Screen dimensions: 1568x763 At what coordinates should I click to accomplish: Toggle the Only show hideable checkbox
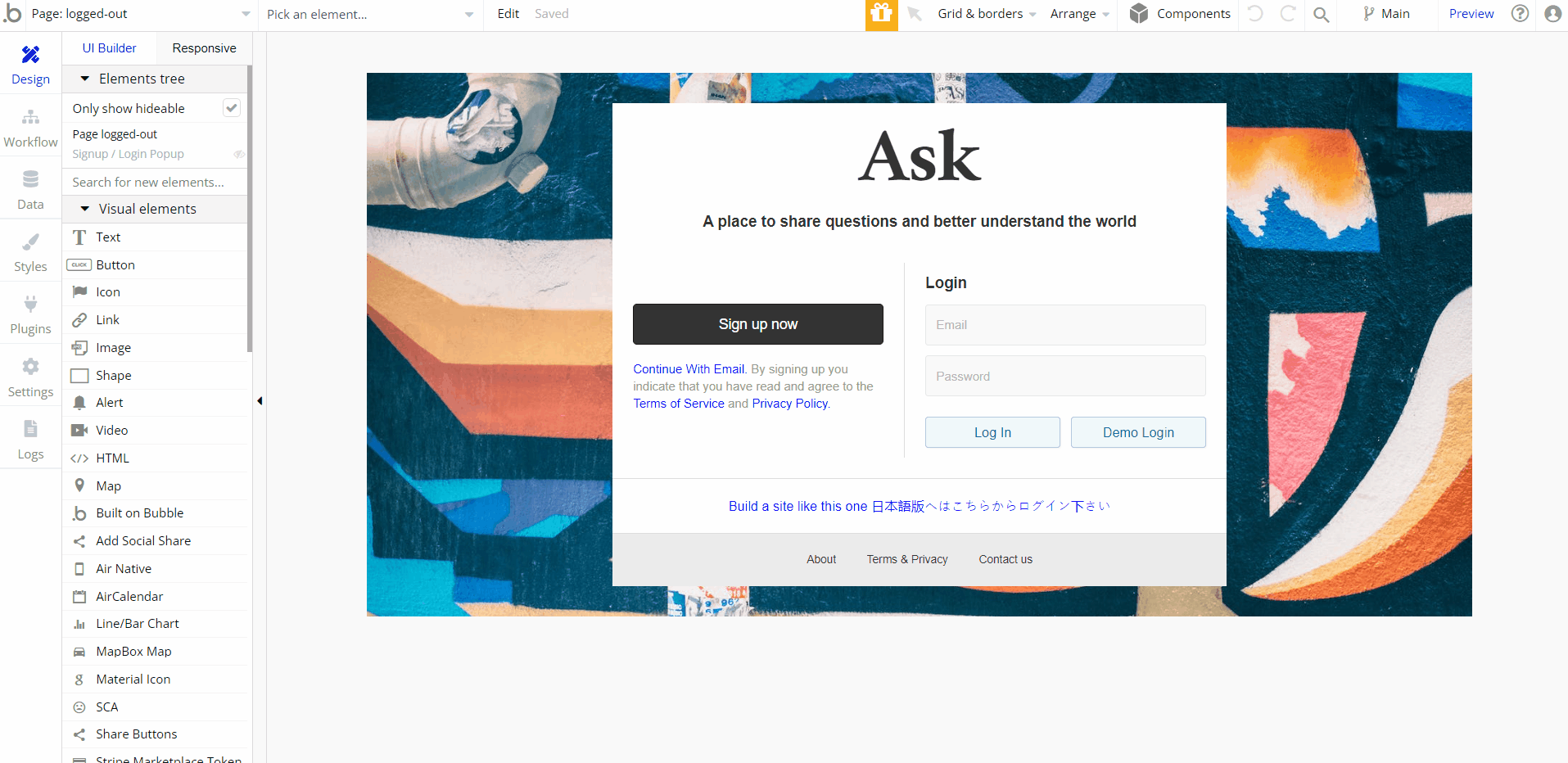tap(232, 108)
